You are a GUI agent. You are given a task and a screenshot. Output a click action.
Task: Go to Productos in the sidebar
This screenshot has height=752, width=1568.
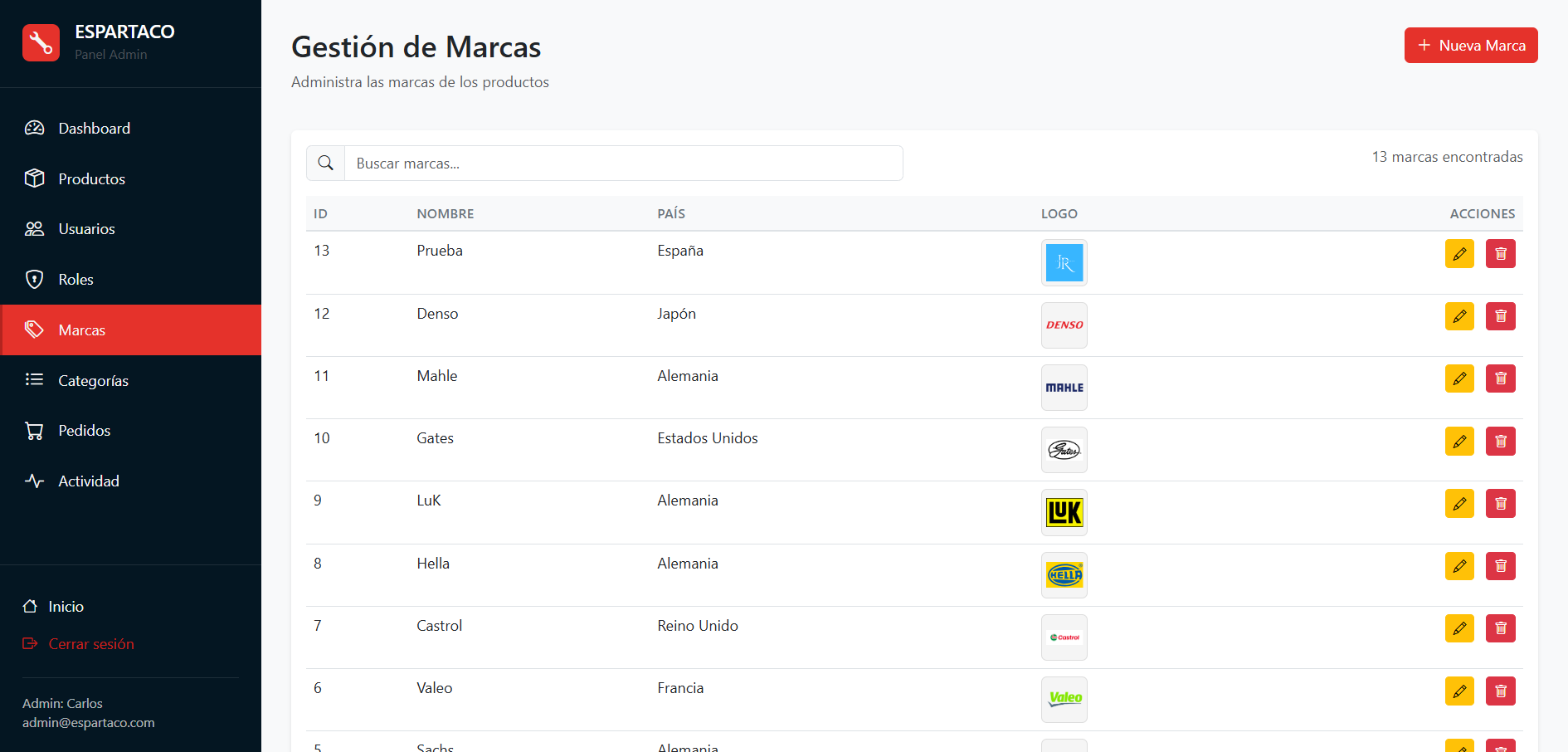point(130,178)
